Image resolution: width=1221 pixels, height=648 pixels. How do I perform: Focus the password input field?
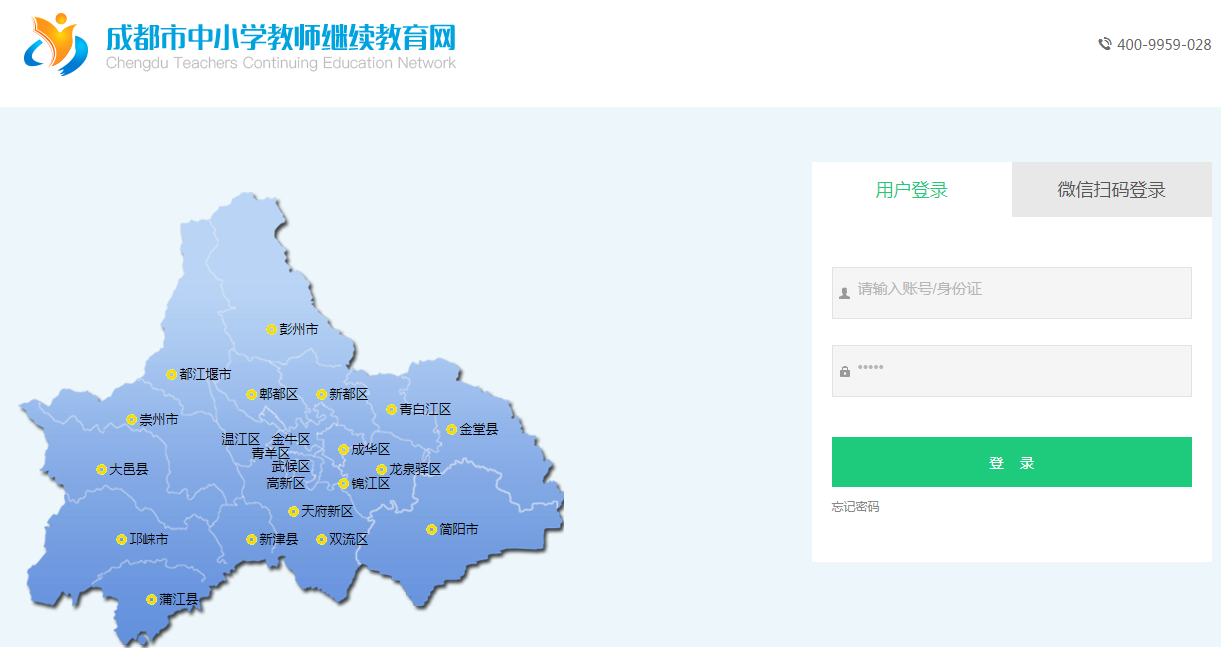pos(1012,371)
